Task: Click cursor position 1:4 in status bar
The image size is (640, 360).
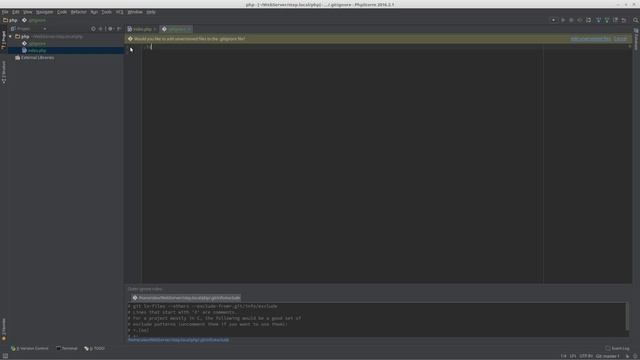Action: (563, 356)
